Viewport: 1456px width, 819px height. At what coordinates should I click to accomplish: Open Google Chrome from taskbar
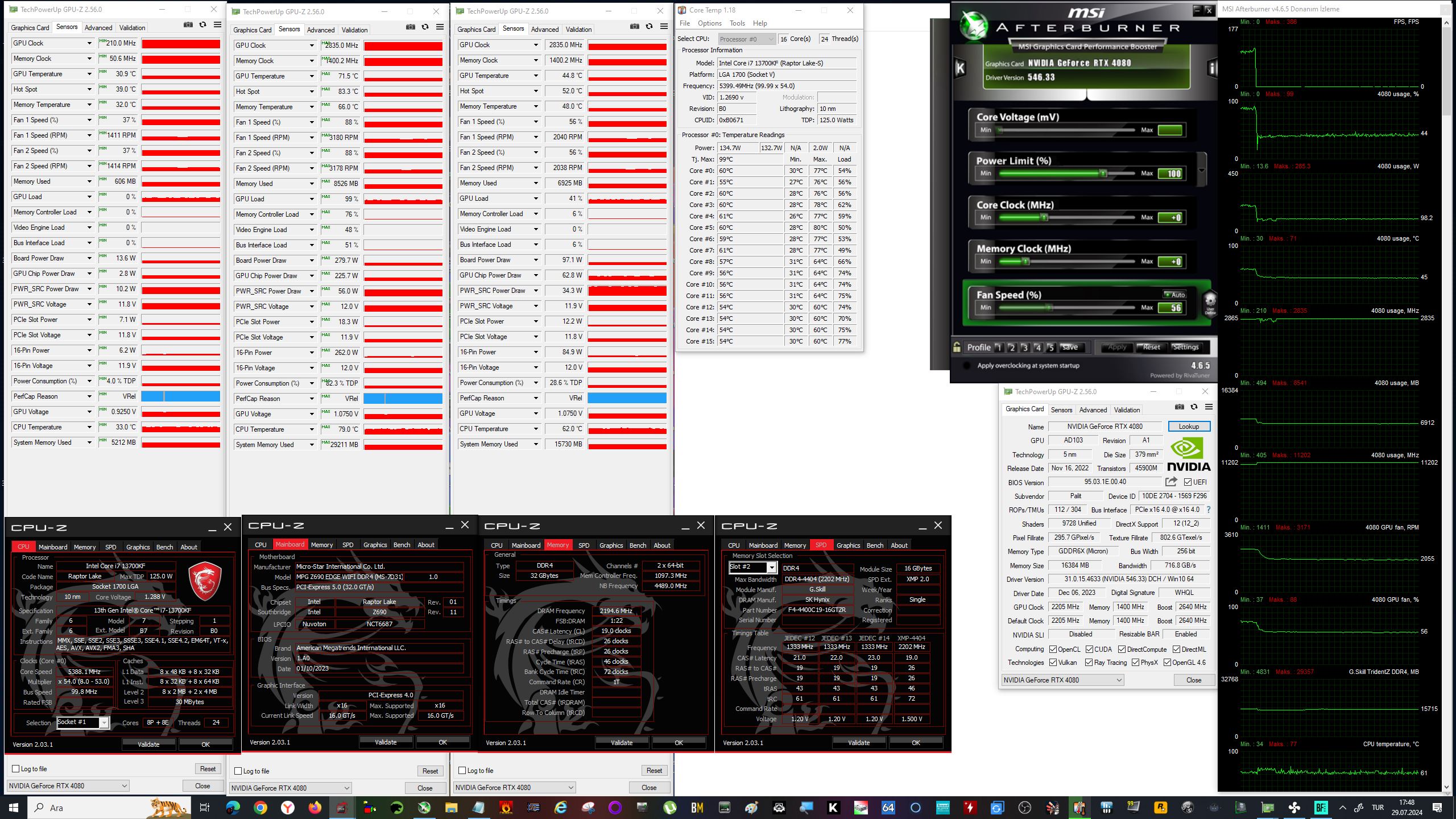pos(260,807)
